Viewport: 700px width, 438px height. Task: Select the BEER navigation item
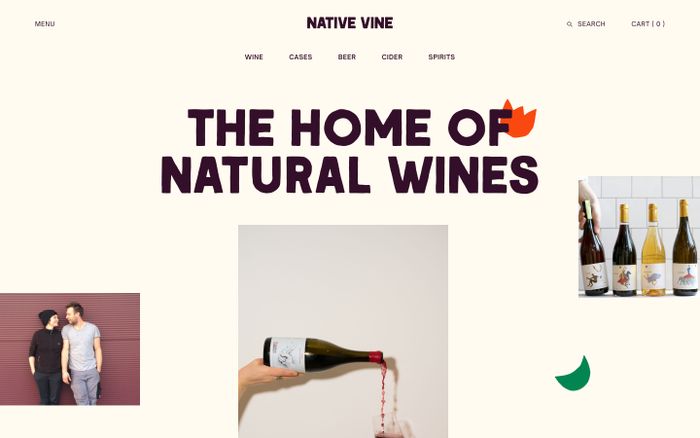tap(347, 57)
